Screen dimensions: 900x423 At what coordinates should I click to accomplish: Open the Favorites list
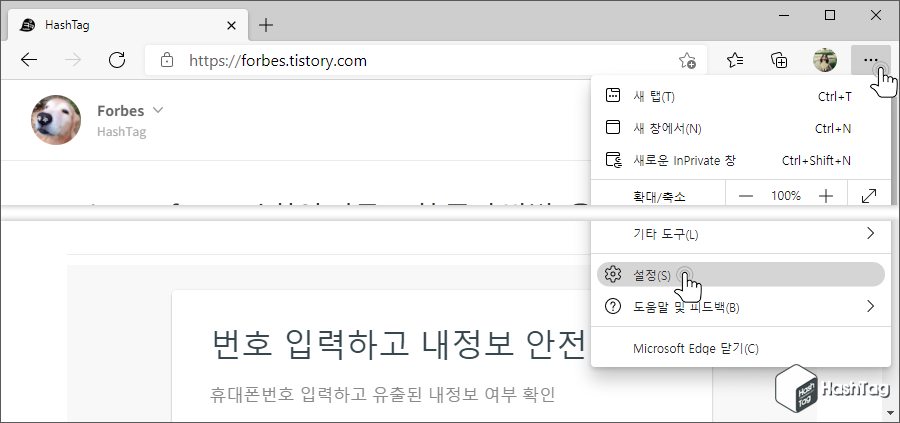pos(735,60)
